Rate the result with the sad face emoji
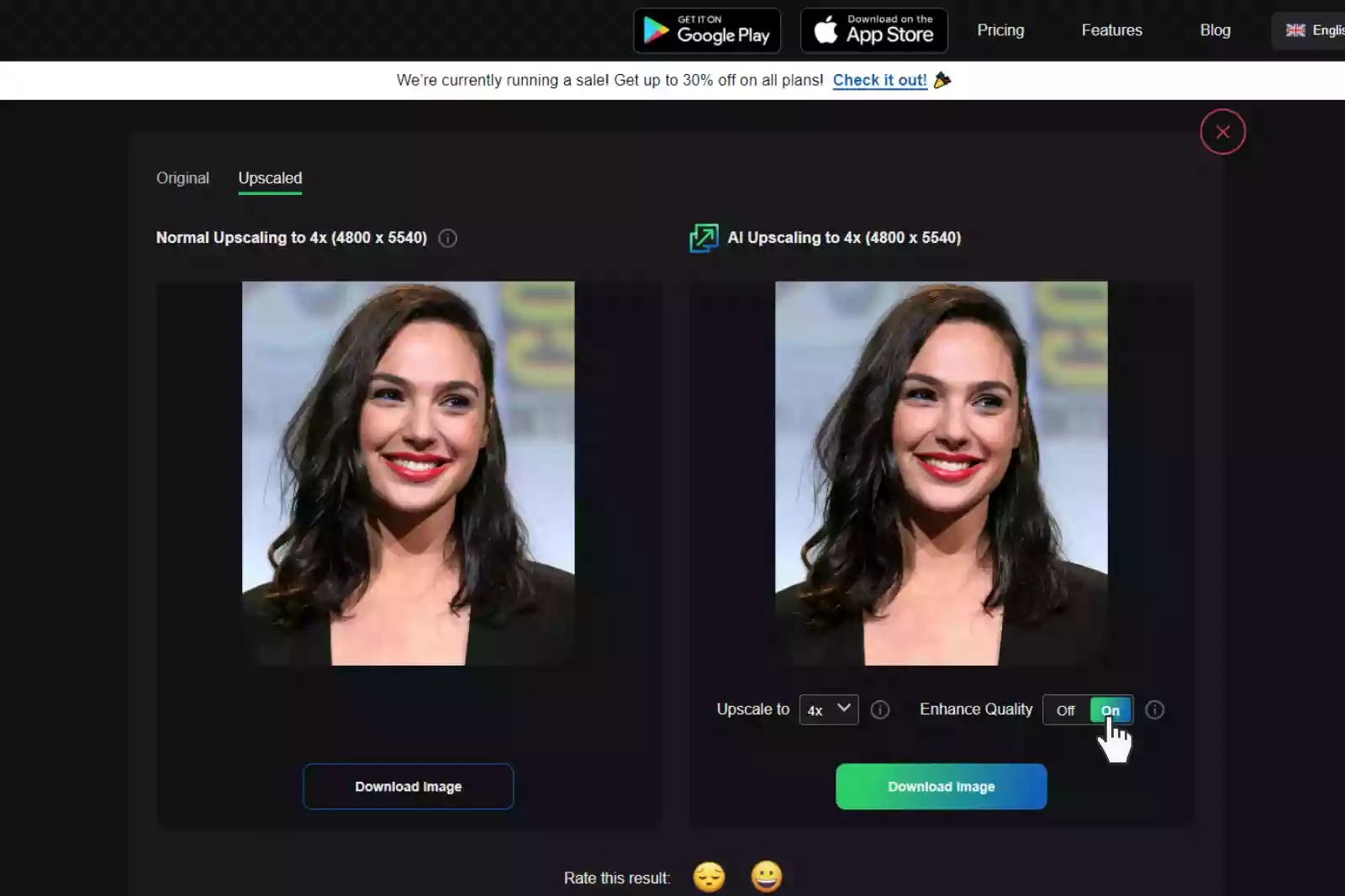Screen dimensions: 1345x896 (709, 877)
